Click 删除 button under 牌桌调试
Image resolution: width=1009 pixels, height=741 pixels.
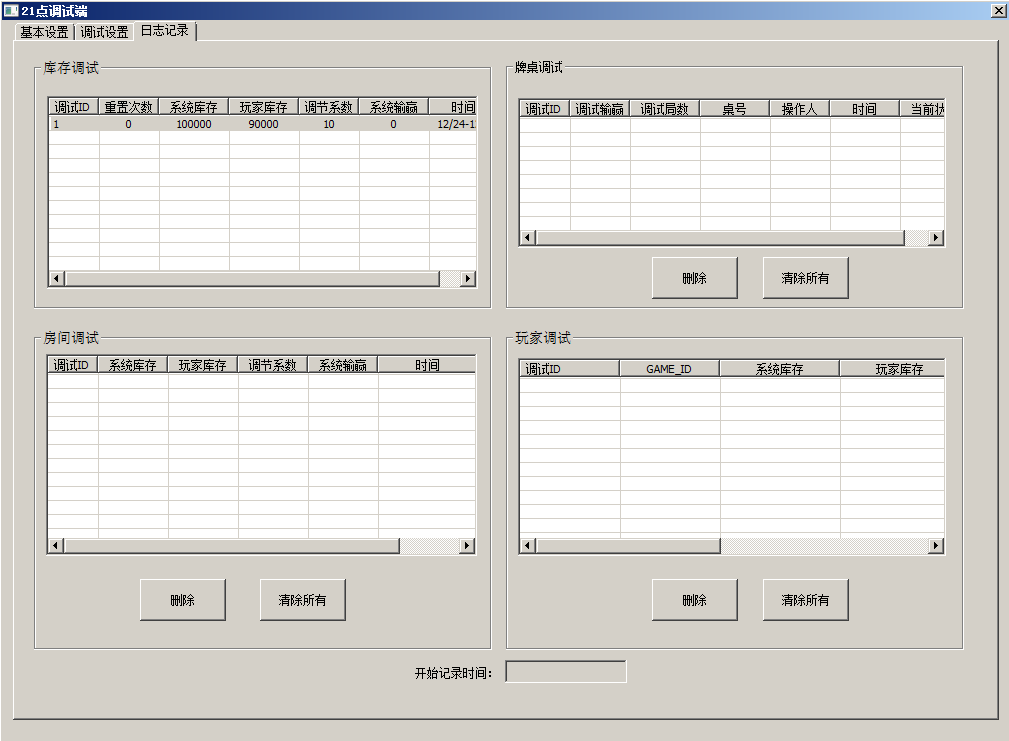point(694,278)
